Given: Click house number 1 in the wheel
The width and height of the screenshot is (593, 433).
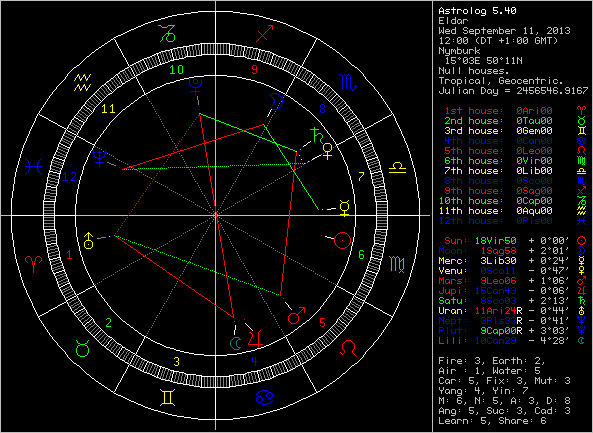Looking at the screenshot, I should [x=69, y=255].
